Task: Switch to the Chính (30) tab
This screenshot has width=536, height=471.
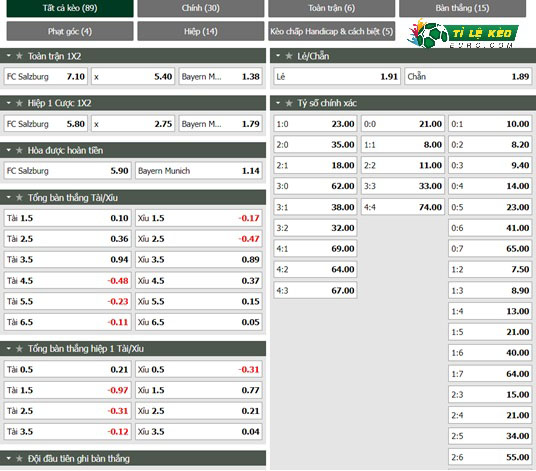Action: point(201,8)
